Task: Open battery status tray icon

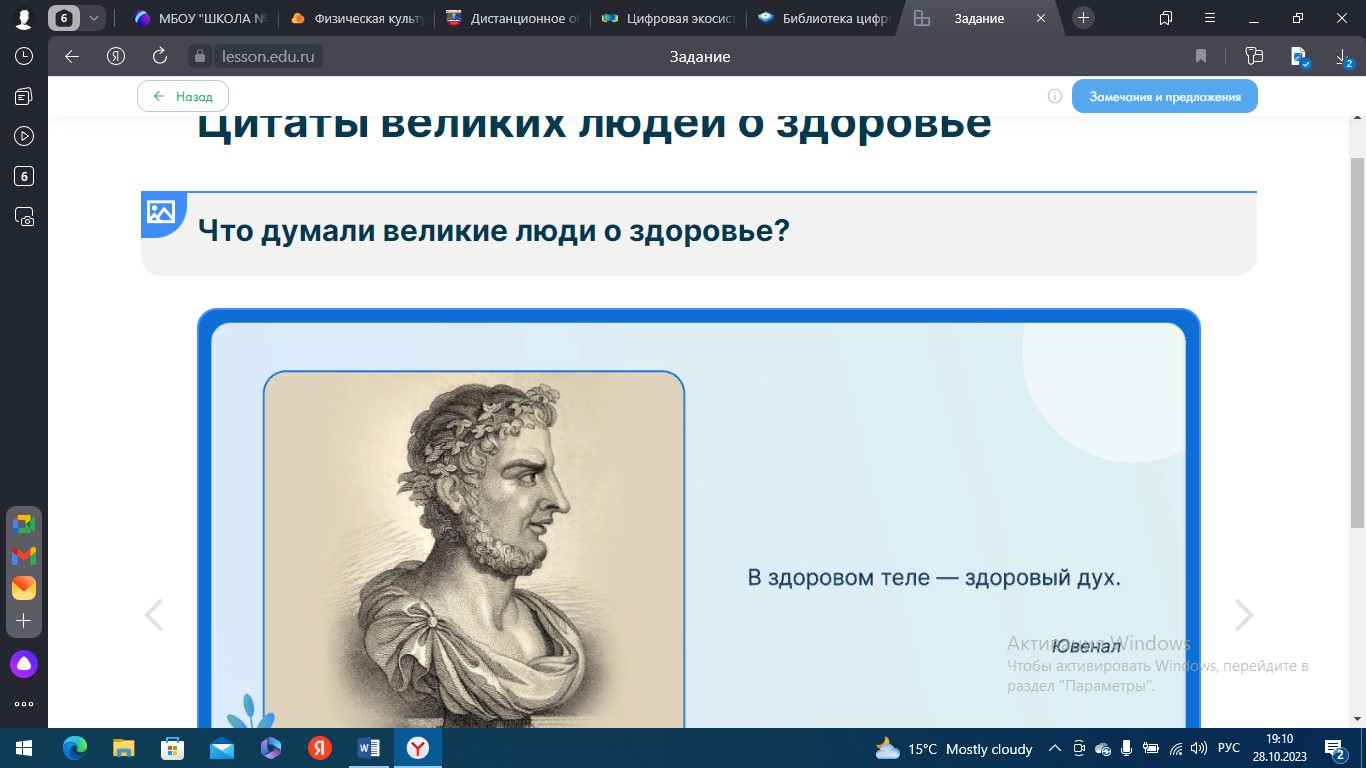Action: click(x=1151, y=749)
